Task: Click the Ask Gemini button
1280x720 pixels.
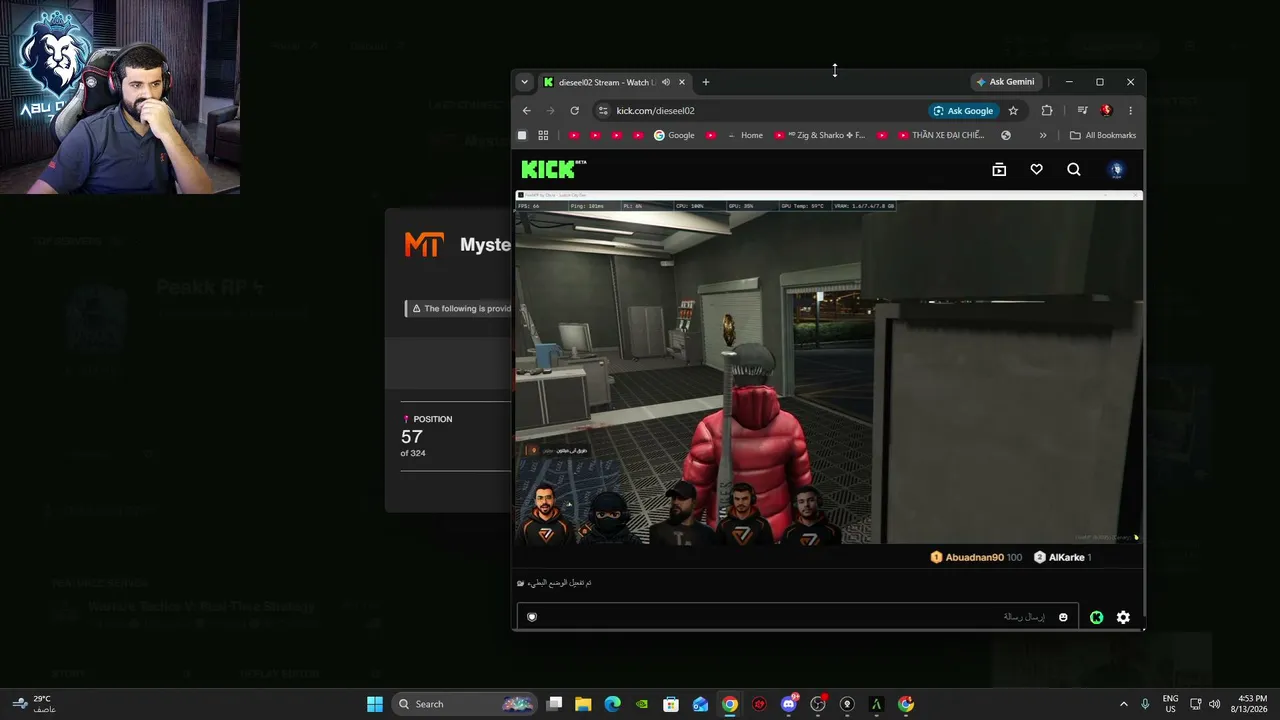Action: click(1006, 82)
